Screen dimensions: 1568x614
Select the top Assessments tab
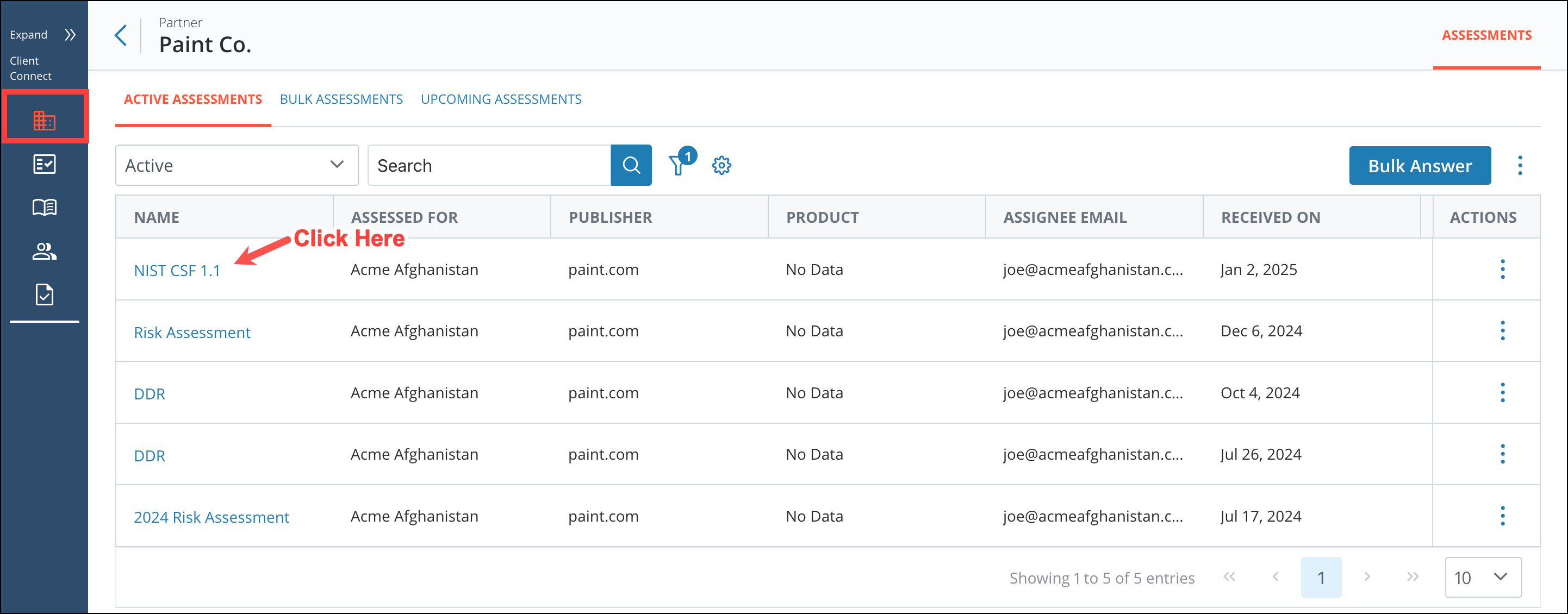click(1486, 35)
